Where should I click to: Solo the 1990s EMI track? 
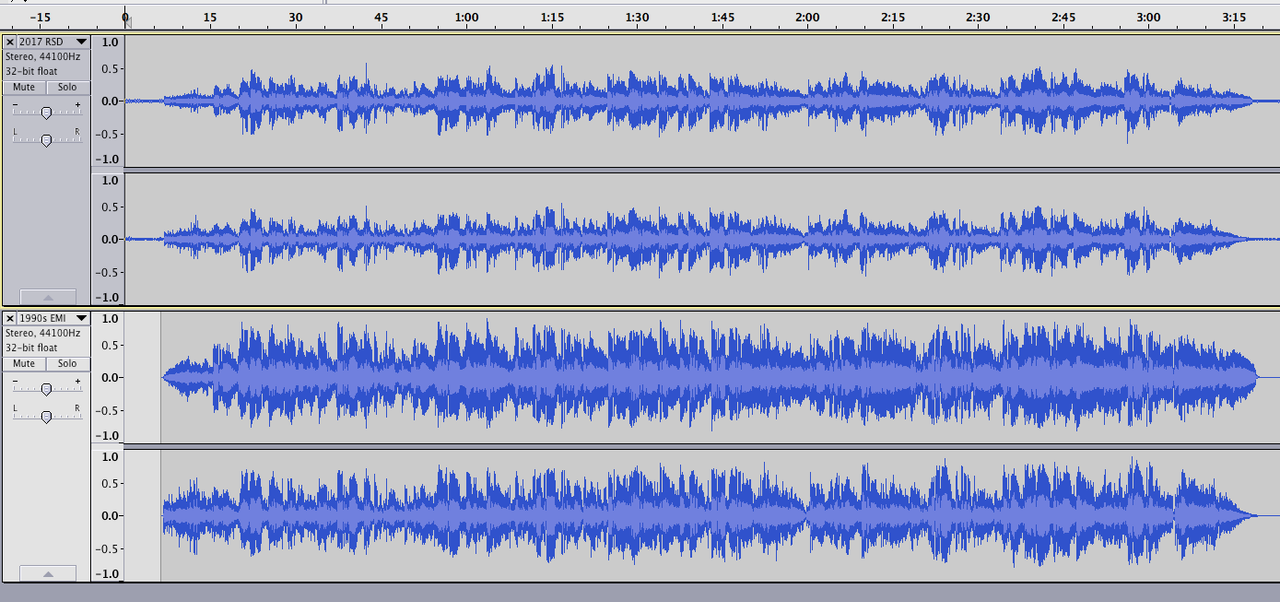(x=67, y=364)
